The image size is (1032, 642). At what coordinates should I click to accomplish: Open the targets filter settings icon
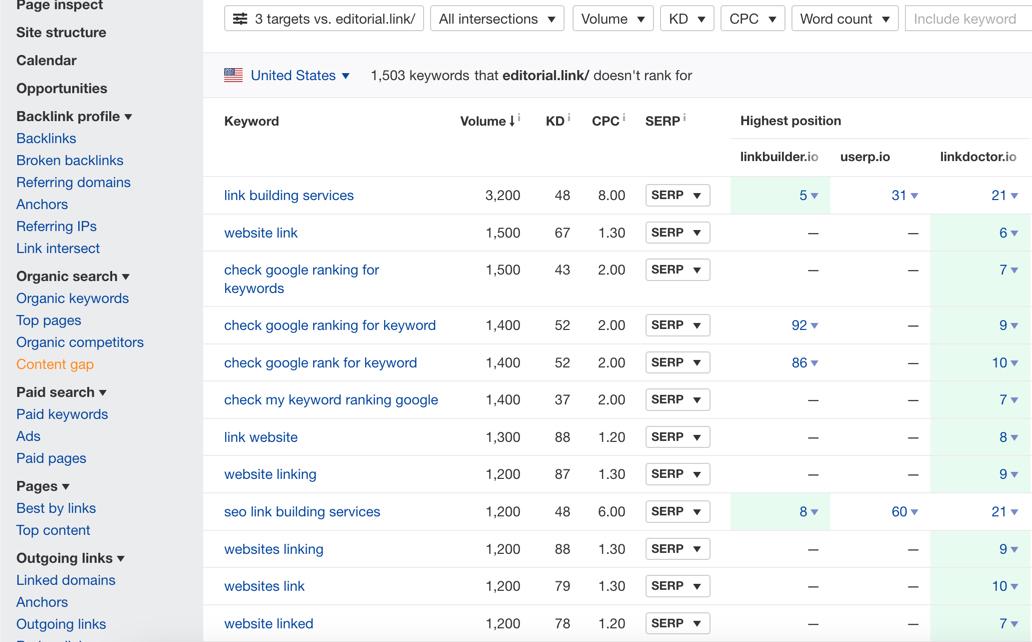(240, 19)
